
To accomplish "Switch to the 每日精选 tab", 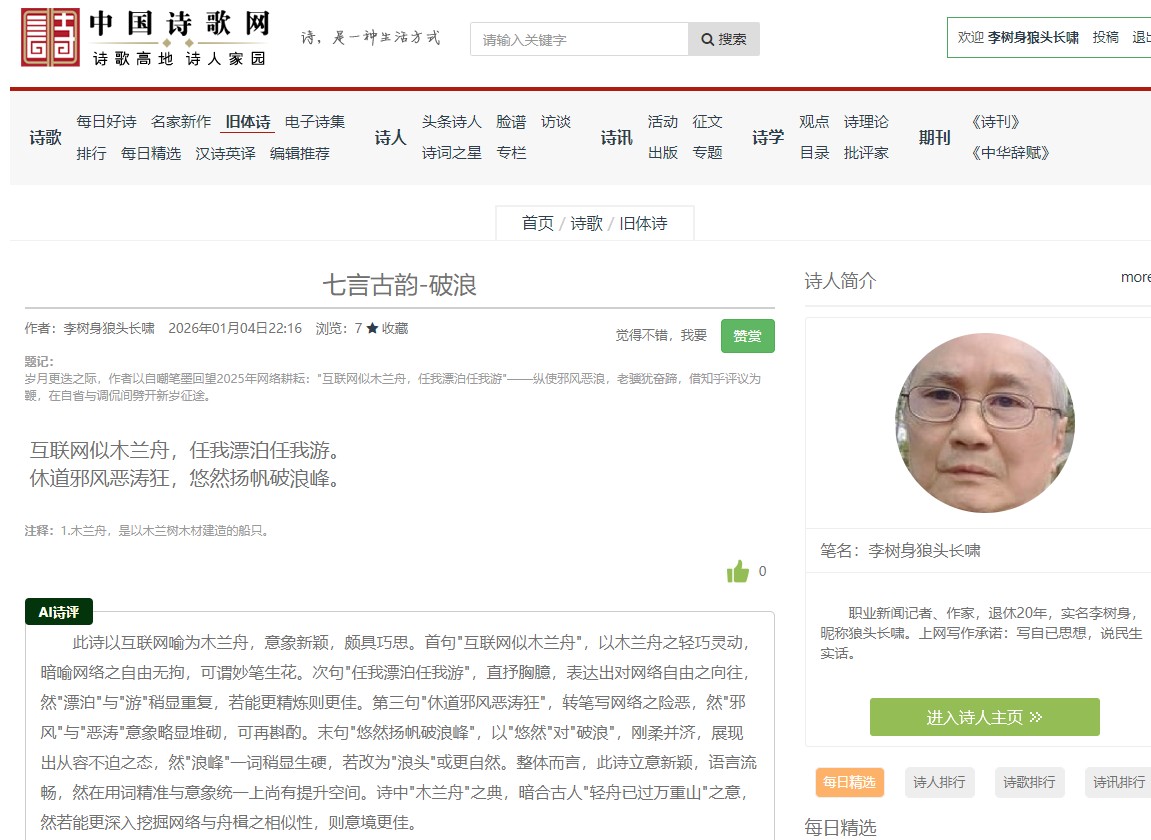I will pos(849,782).
